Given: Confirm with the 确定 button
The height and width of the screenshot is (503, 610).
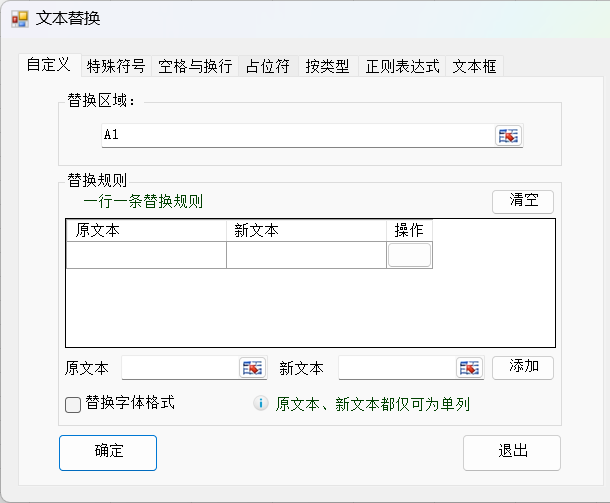Looking at the screenshot, I should click(x=108, y=451).
